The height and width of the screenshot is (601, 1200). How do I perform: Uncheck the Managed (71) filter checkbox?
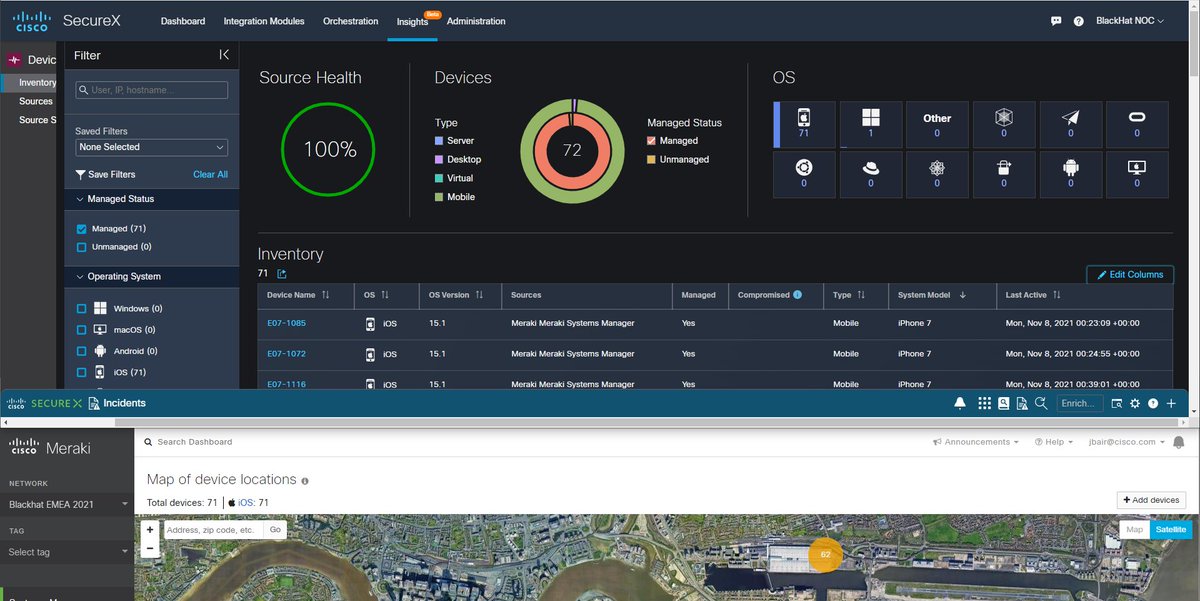pos(82,229)
